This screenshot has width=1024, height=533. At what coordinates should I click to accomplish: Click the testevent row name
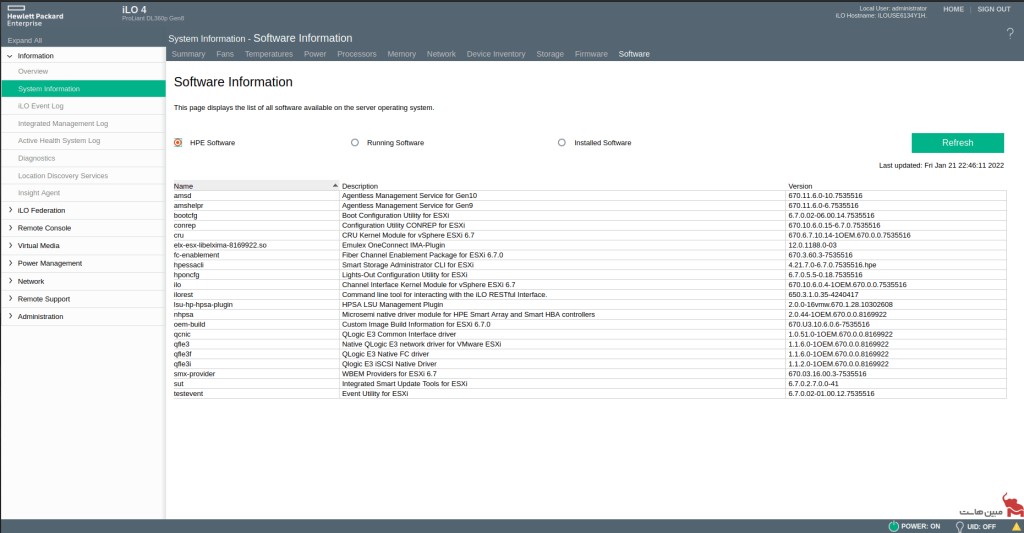tap(188, 394)
